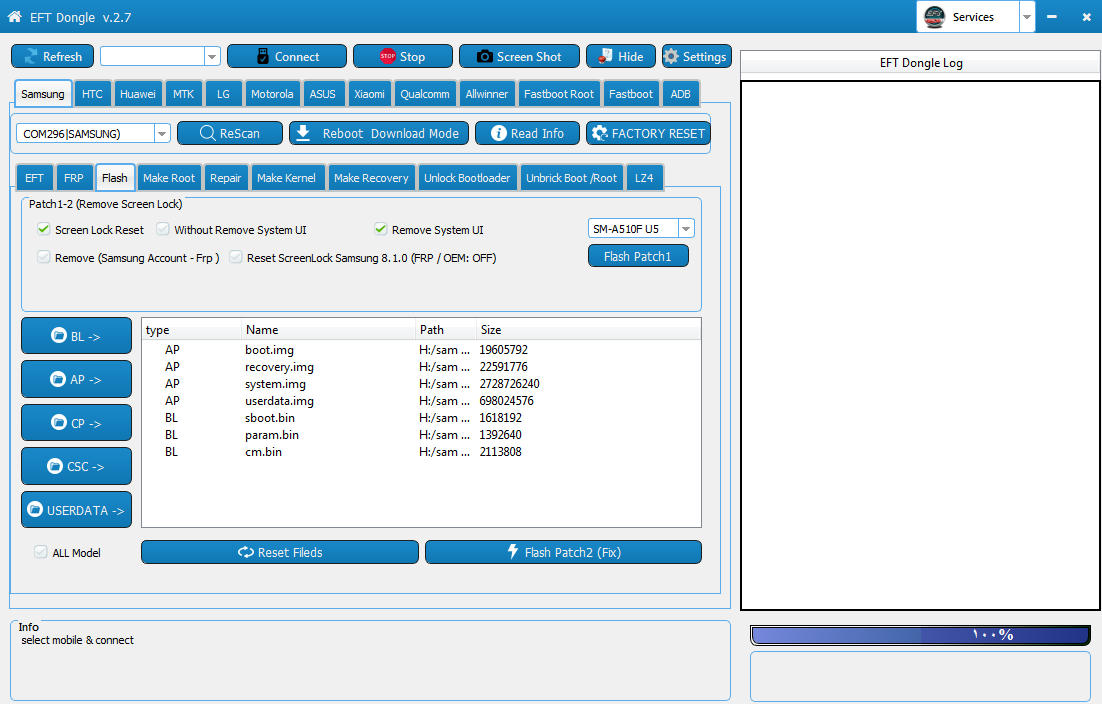Select the param.bin row
Image resolution: width=1102 pixels, height=704 pixels.
[x=421, y=434]
